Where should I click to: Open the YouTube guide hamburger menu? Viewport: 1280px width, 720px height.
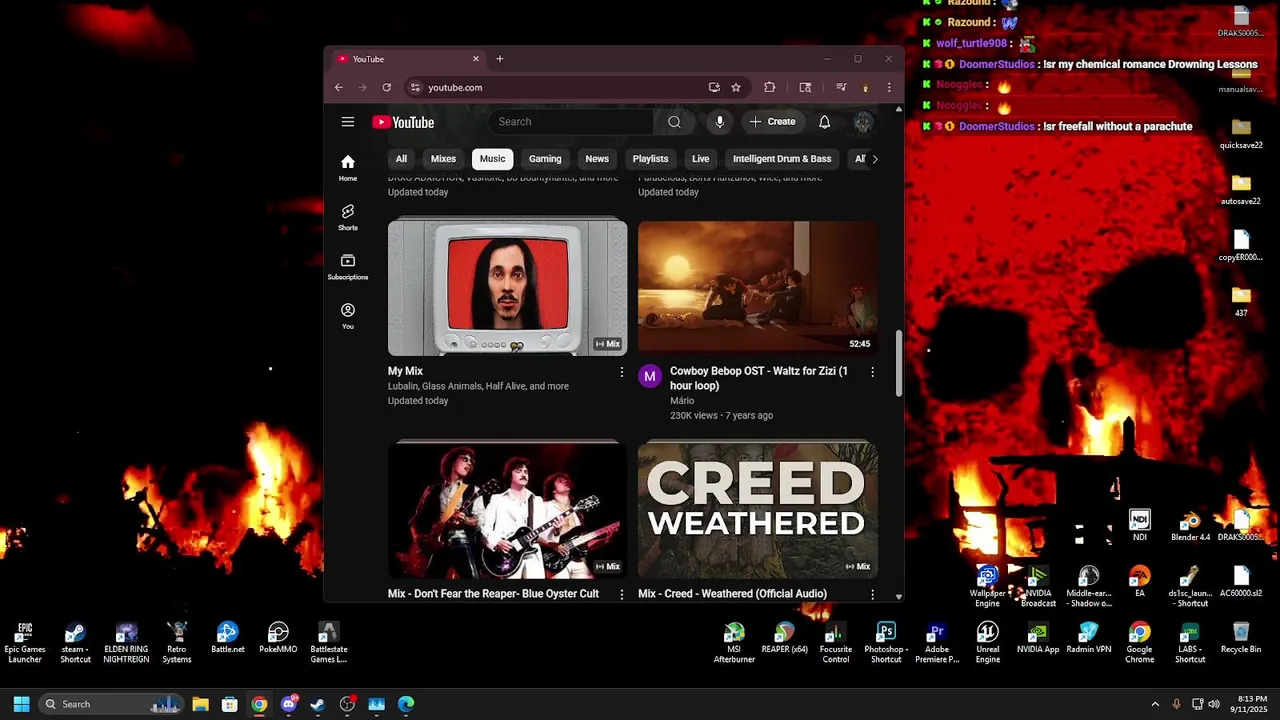[348, 122]
